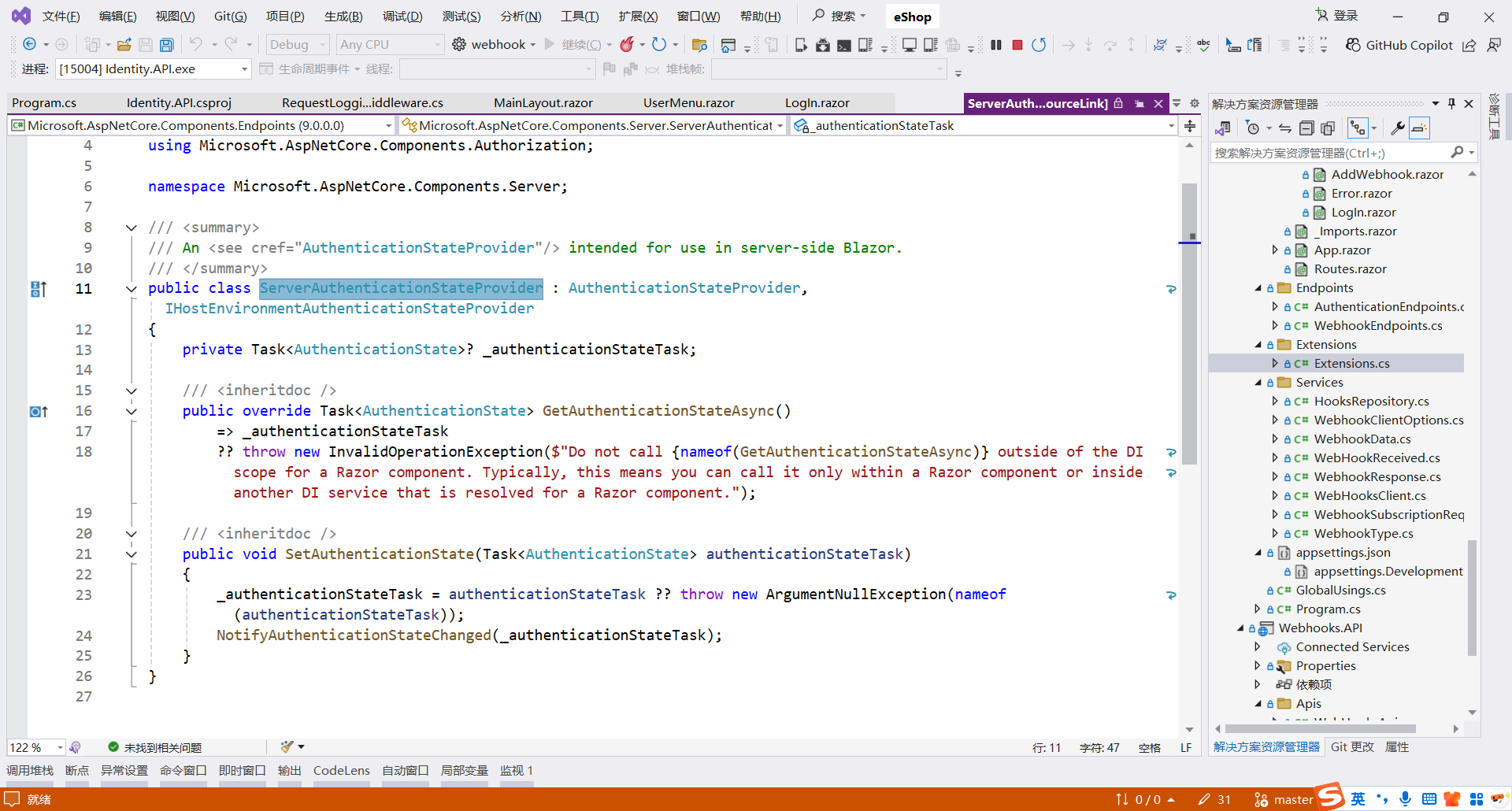The height and width of the screenshot is (811, 1512).
Task: Click the Open File folder icon
Action: (x=124, y=45)
